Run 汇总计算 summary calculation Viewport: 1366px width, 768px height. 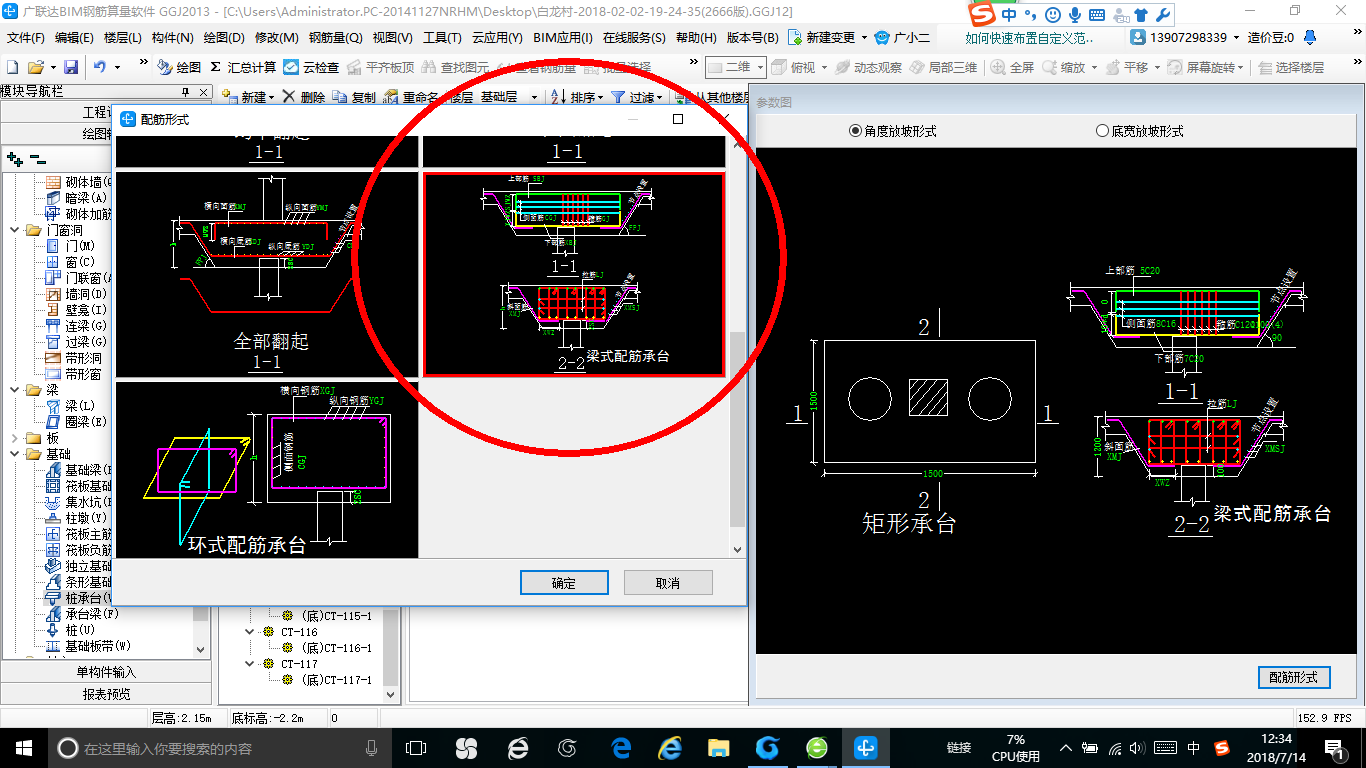[x=243, y=67]
